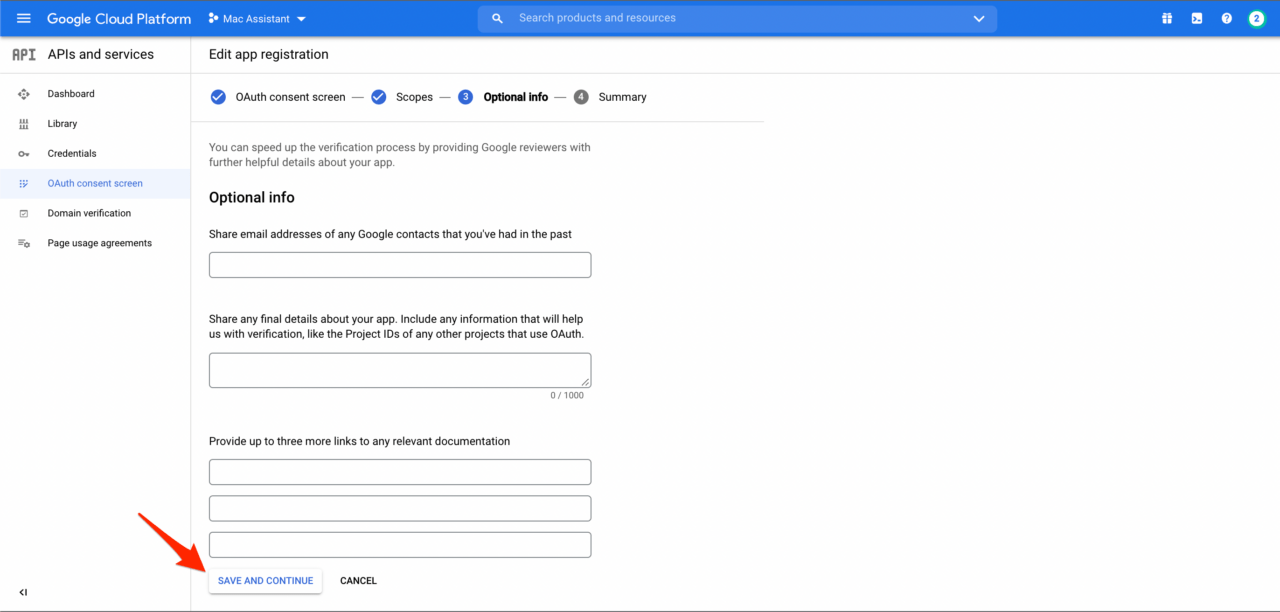This screenshot has width=1280, height=612.
Task: Click the Domain verification checkbox icon
Action: [x=24, y=214]
